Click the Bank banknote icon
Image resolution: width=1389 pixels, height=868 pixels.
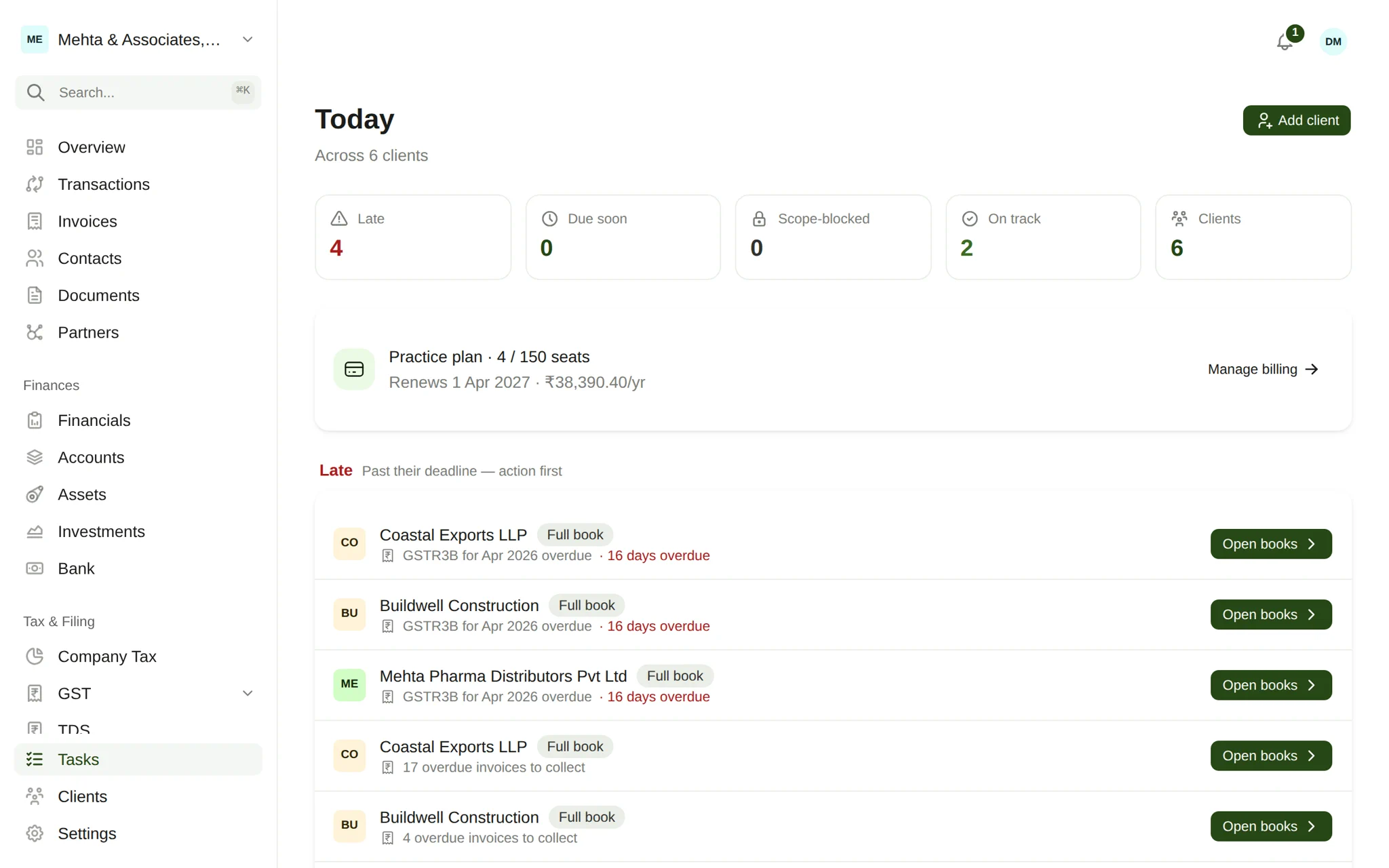(35, 568)
